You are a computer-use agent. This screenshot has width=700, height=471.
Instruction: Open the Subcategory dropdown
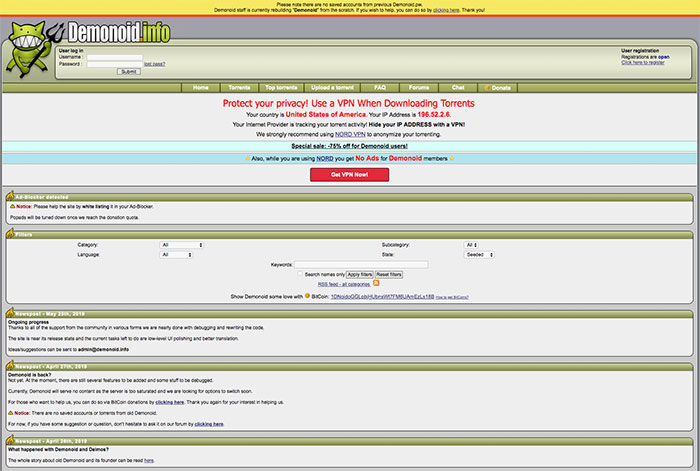click(471, 245)
